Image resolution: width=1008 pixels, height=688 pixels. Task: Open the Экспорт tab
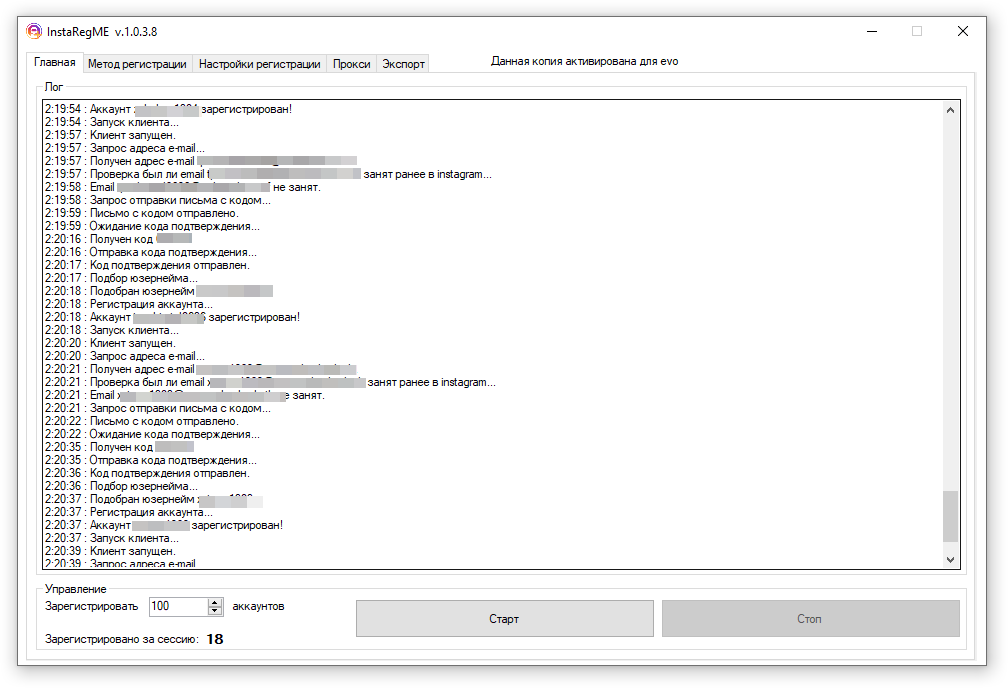tap(403, 64)
